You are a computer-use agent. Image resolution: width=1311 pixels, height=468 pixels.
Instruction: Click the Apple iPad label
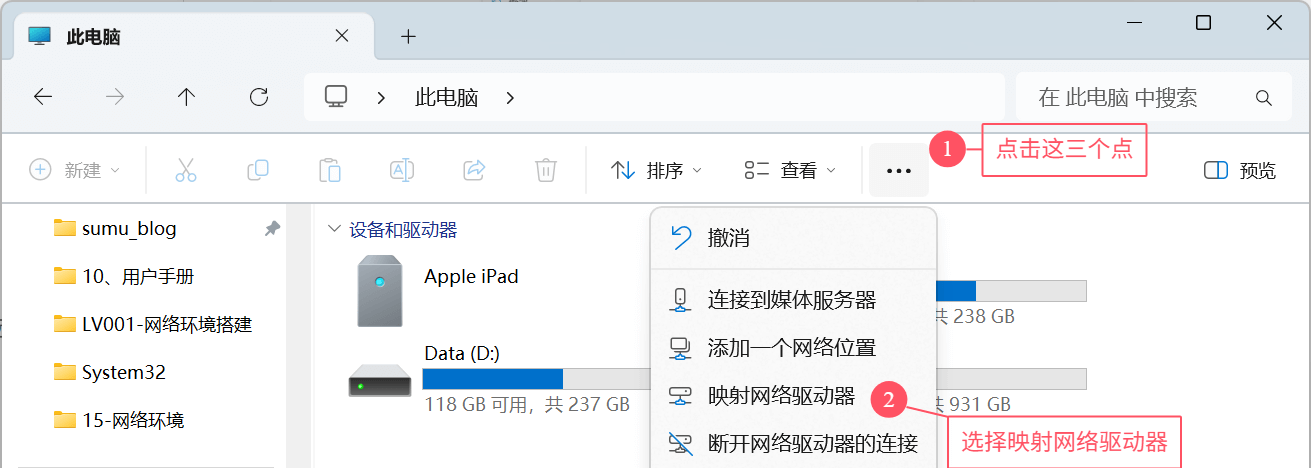(x=471, y=276)
